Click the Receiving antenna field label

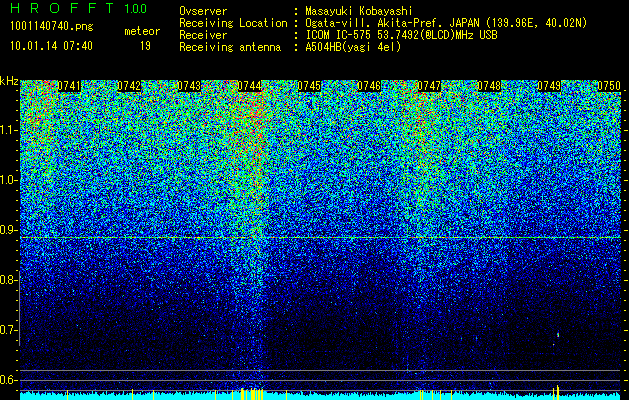click(230, 47)
